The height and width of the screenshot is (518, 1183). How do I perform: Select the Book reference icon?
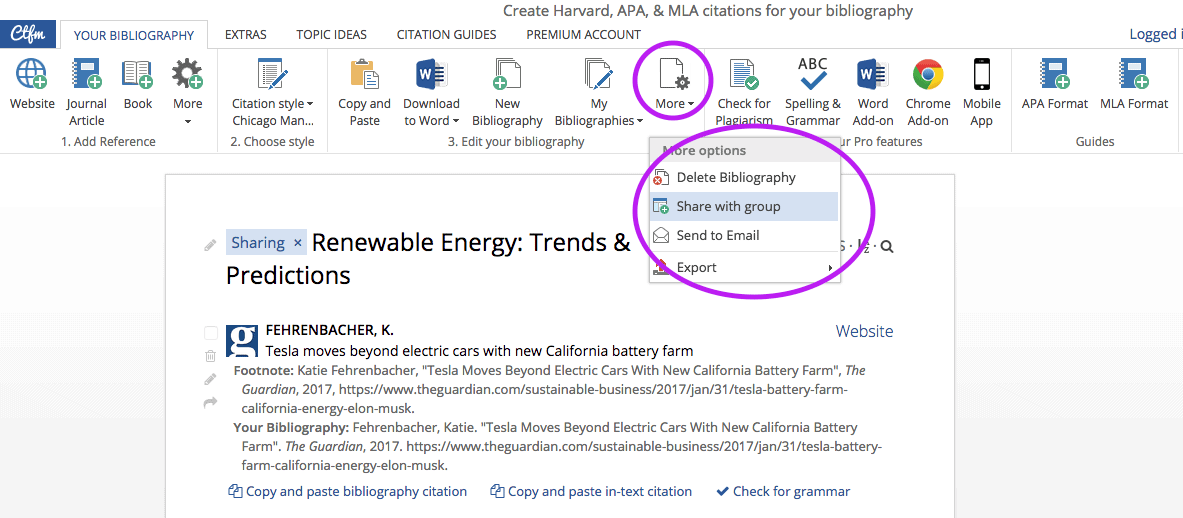[137, 76]
